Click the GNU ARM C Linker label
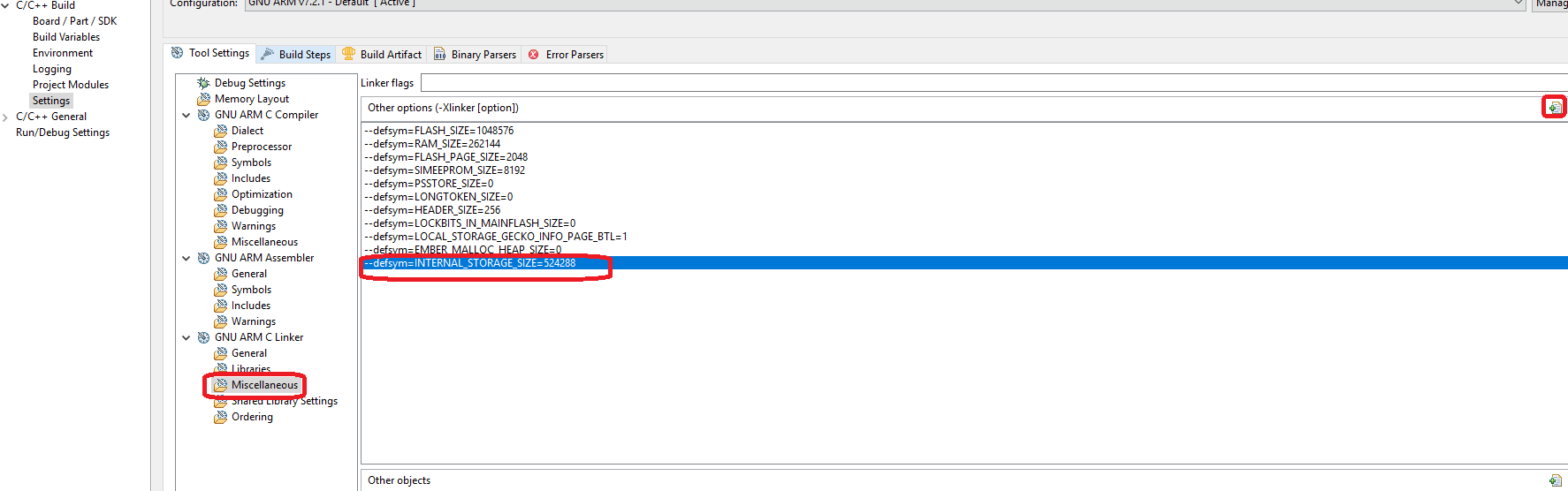This screenshot has width=1568, height=491. coord(259,337)
